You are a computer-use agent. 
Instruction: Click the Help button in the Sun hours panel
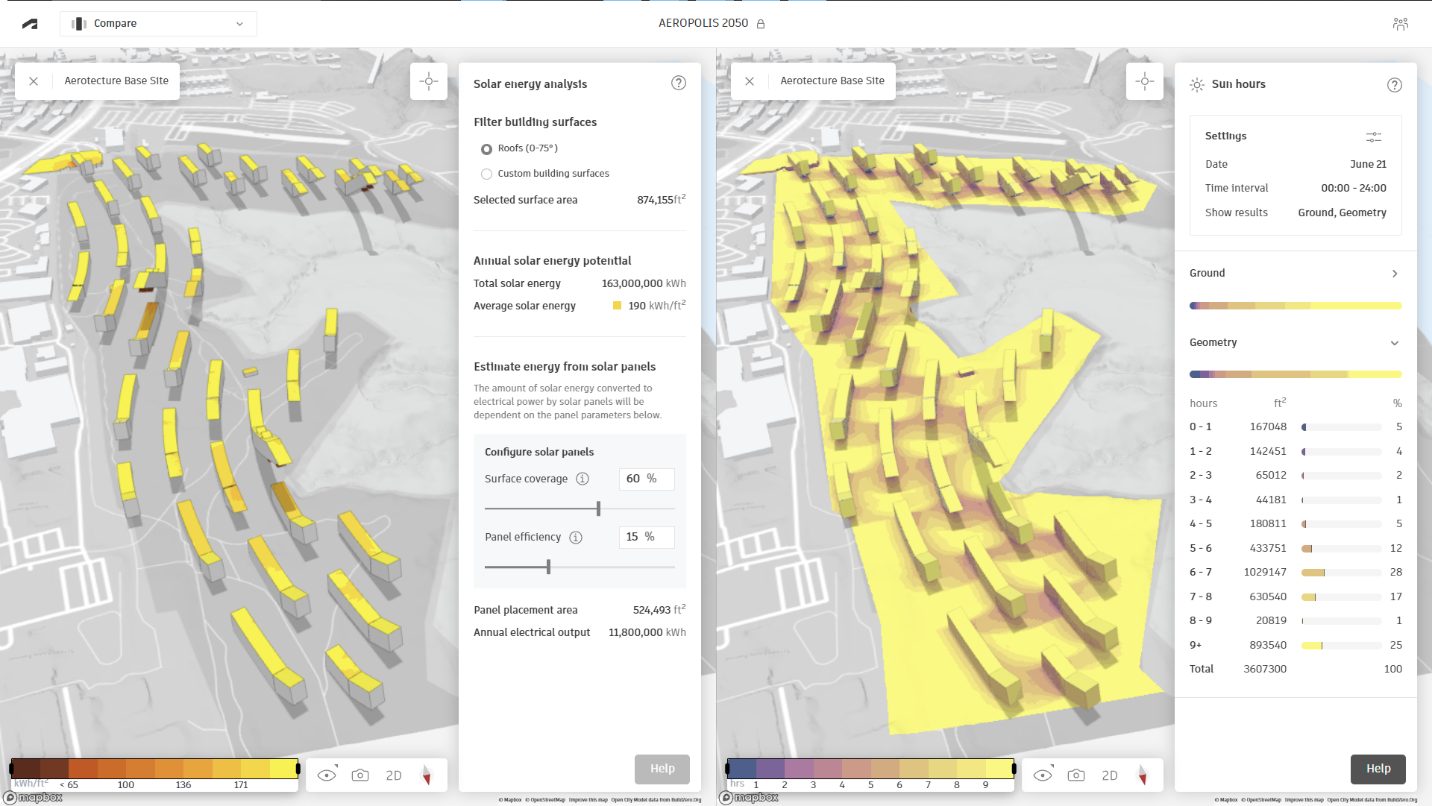(1378, 769)
